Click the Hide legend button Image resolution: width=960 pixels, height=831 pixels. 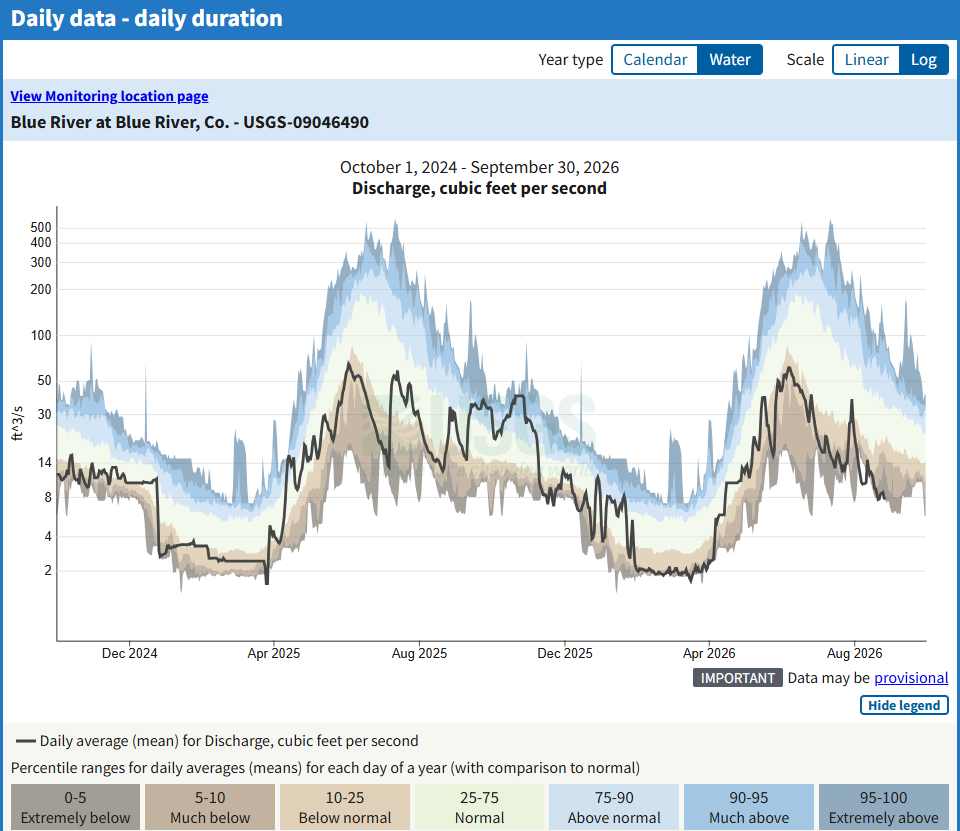[904, 705]
